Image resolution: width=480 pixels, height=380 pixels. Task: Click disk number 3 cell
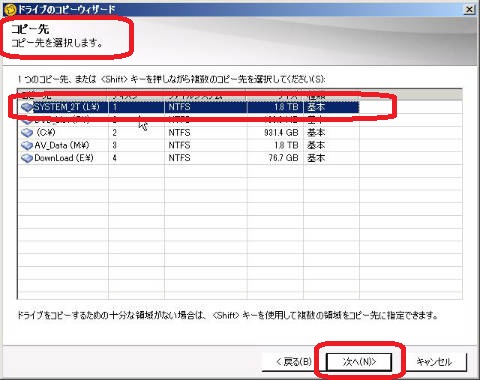115,145
